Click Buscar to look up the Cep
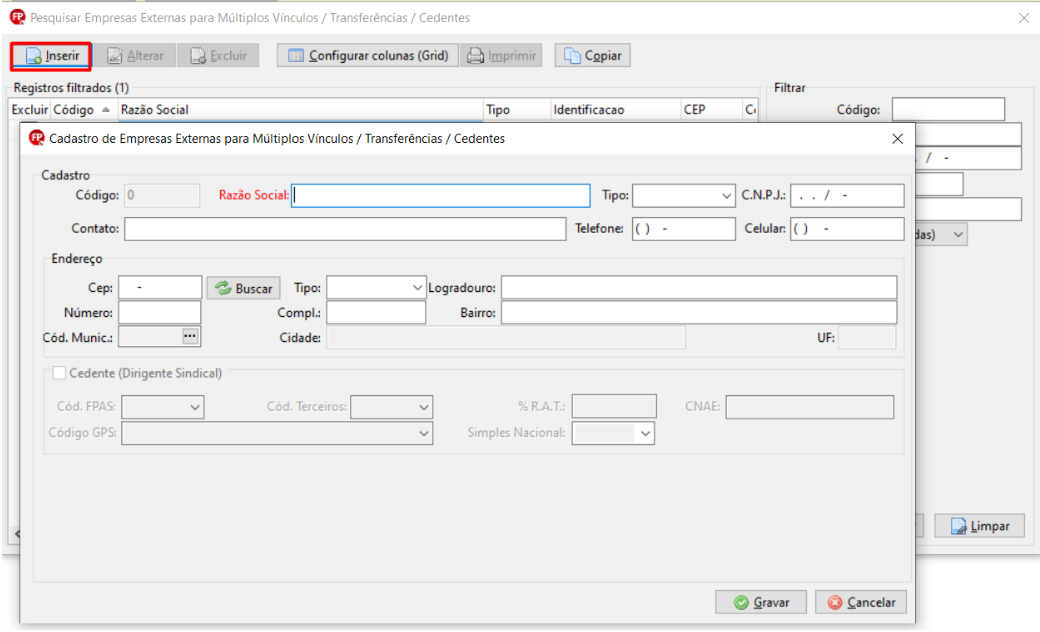The width and height of the screenshot is (1040, 632). [243, 288]
